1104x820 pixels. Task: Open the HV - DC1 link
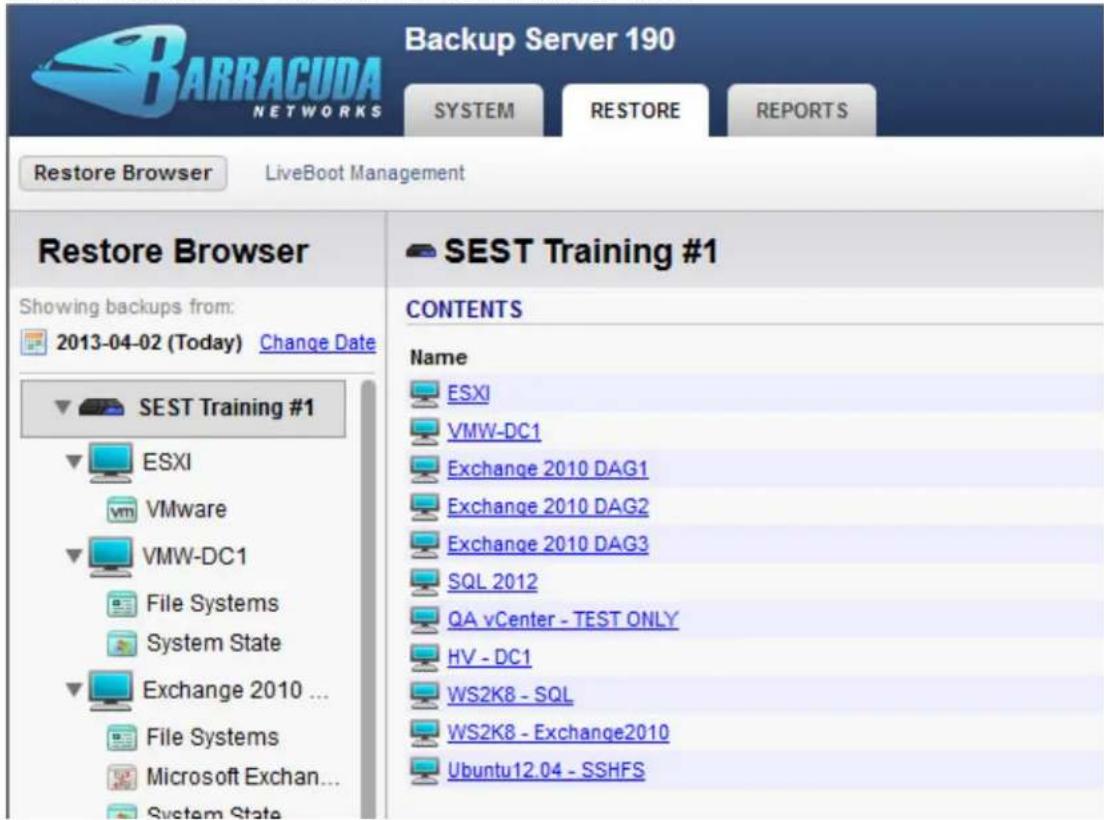pos(489,657)
